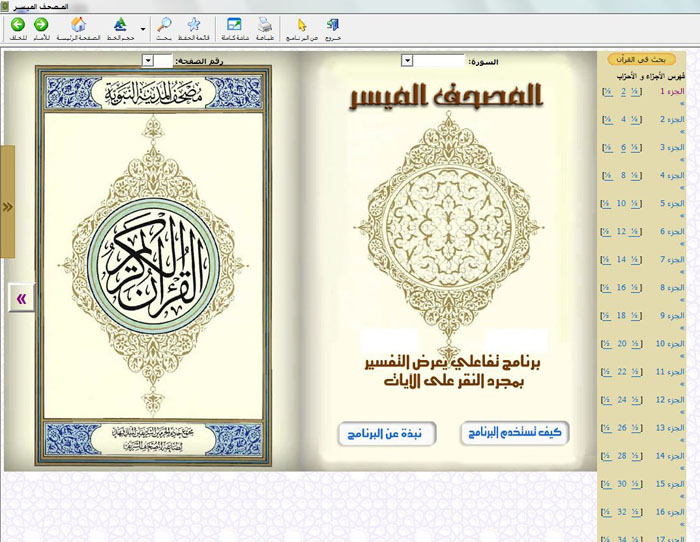The height and width of the screenshot is (542, 700).
Task: Click the surah name input field
Action: 439,61
